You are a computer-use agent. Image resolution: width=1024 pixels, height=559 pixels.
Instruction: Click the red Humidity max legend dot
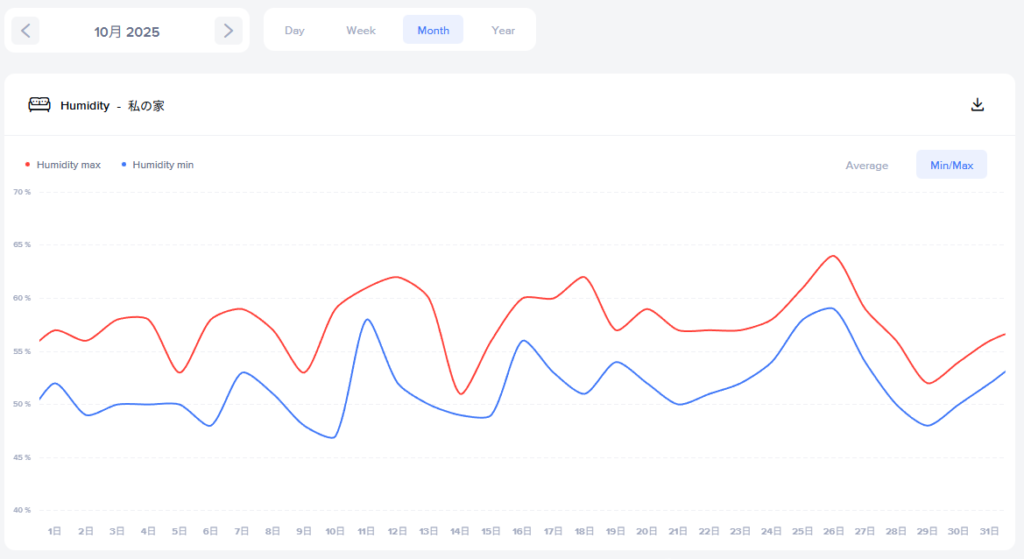pos(27,164)
